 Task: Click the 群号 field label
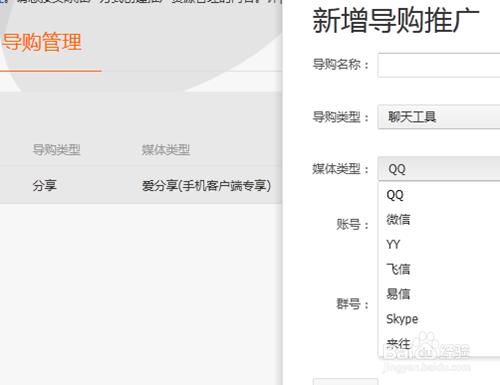pyautogui.click(x=353, y=304)
